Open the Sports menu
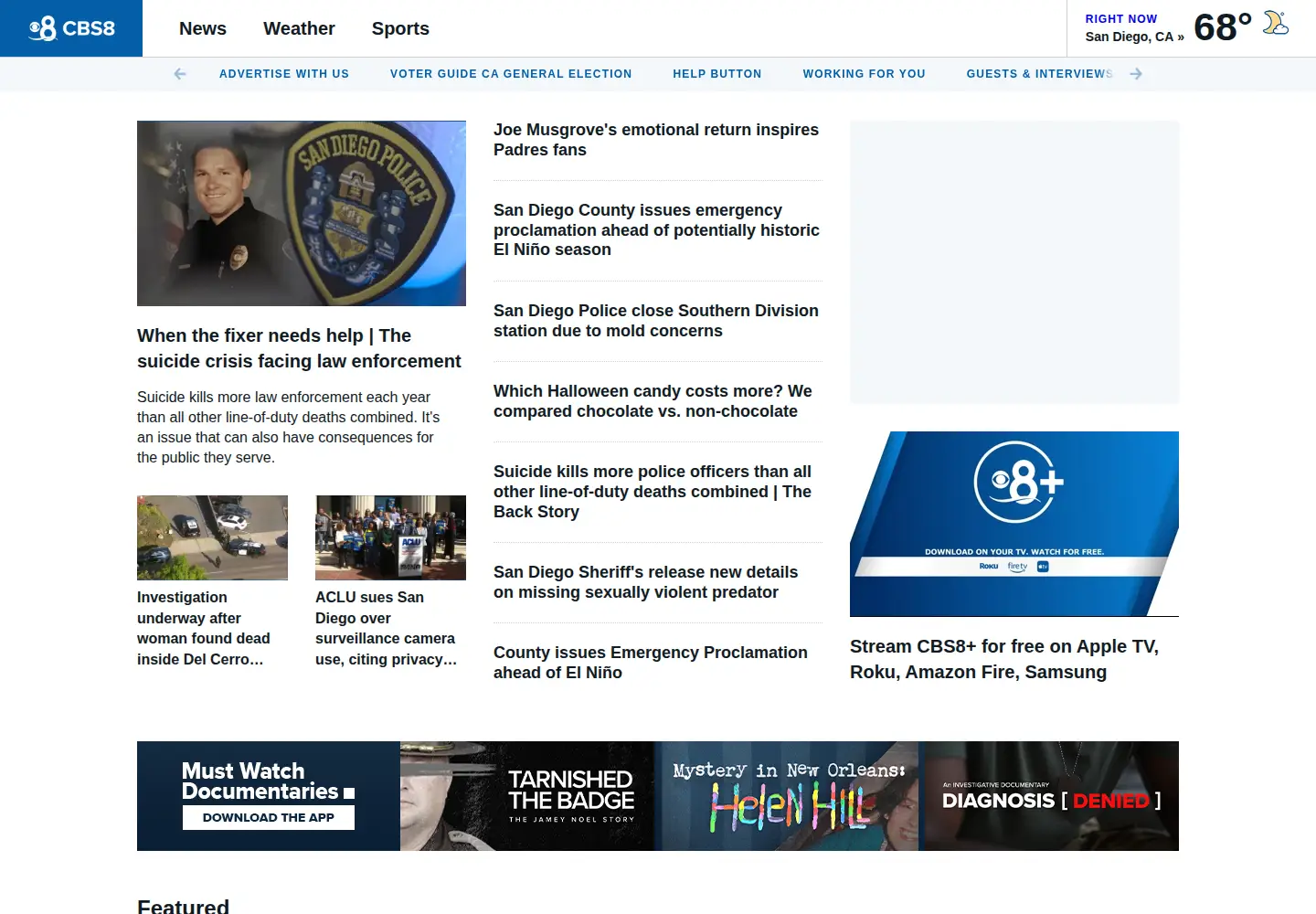This screenshot has height=914, width=1316. point(400,28)
